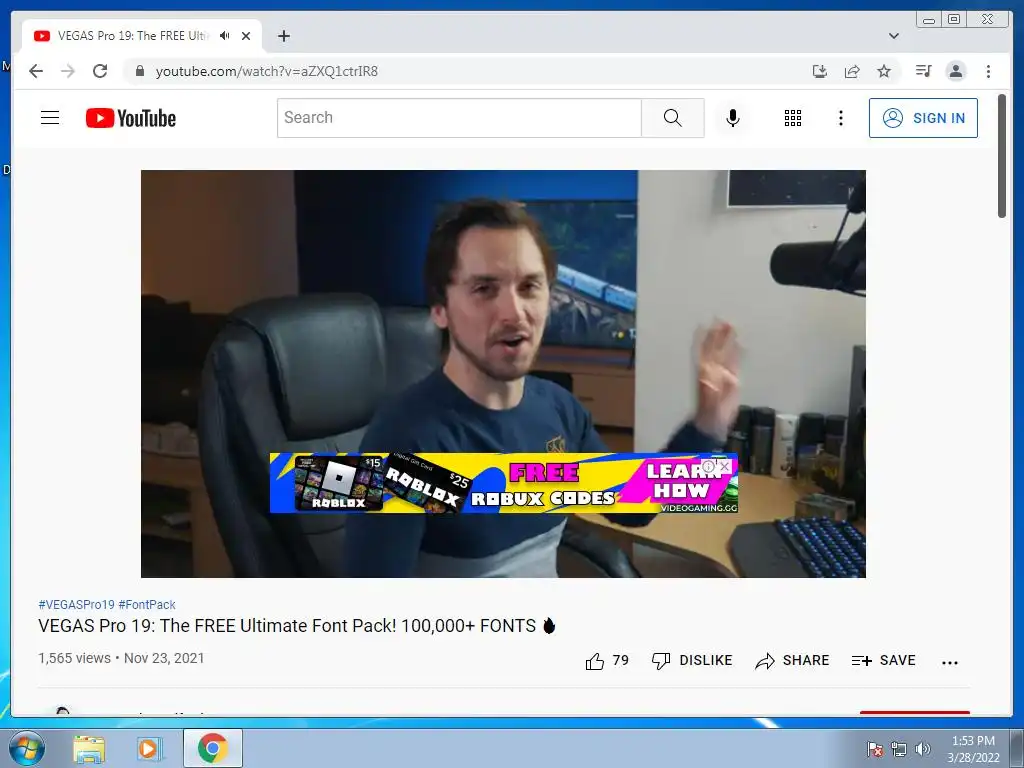This screenshot has height=768, width=1024.
Task: Open the Windows Start menu
Action: pyautogui.click(x=27, y=748)
